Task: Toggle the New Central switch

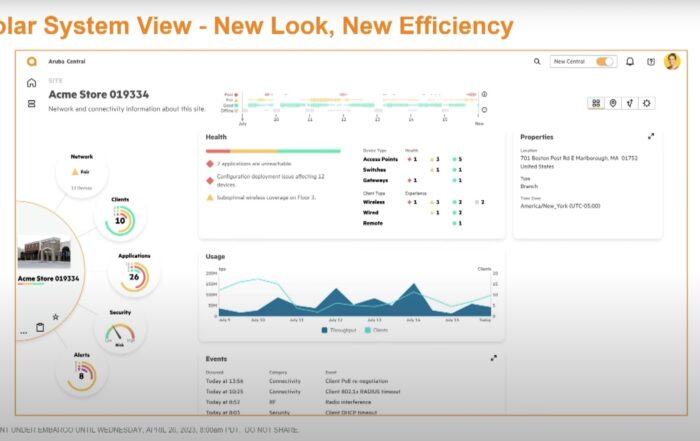Action: (x=604, y=62)
